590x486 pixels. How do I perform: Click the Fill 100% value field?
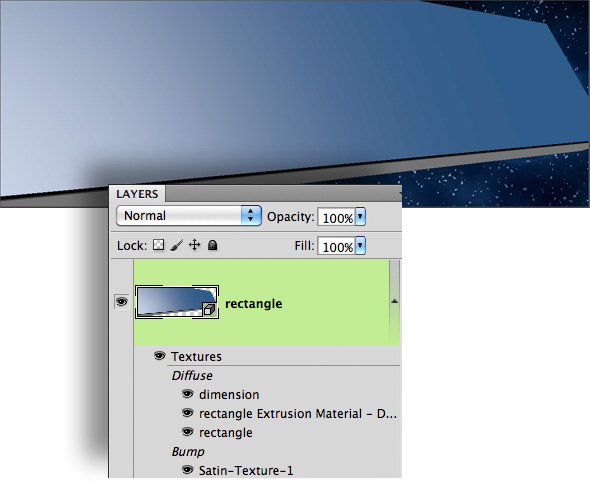point(337,246)
